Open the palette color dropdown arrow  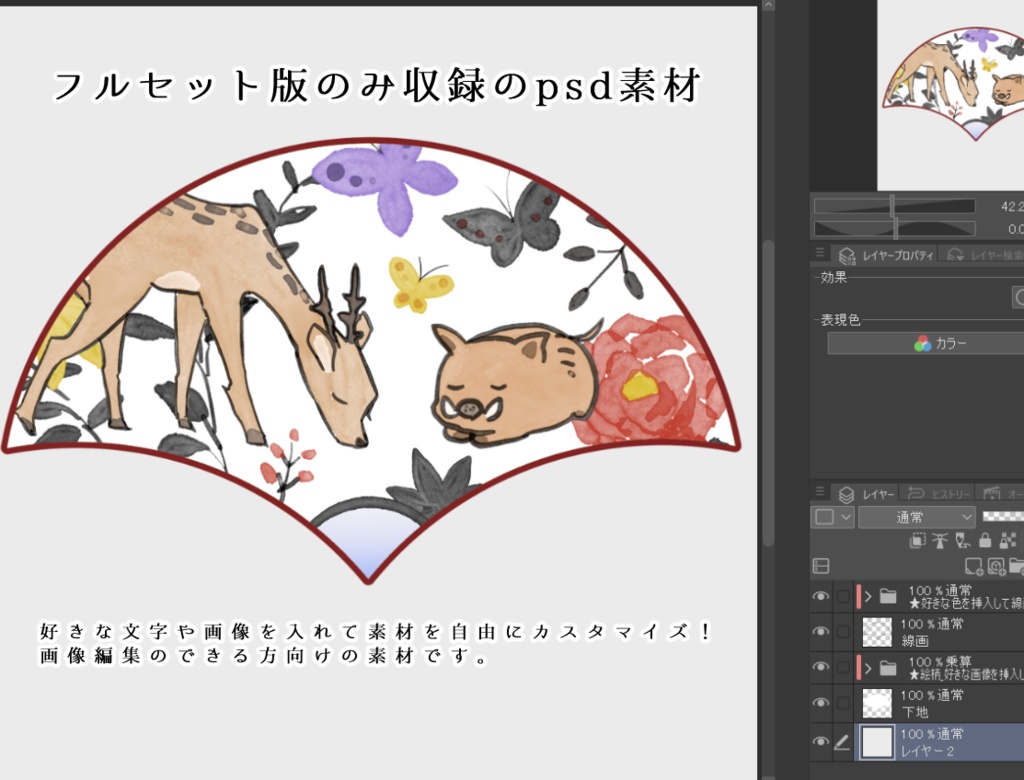[x=846, y=517]
